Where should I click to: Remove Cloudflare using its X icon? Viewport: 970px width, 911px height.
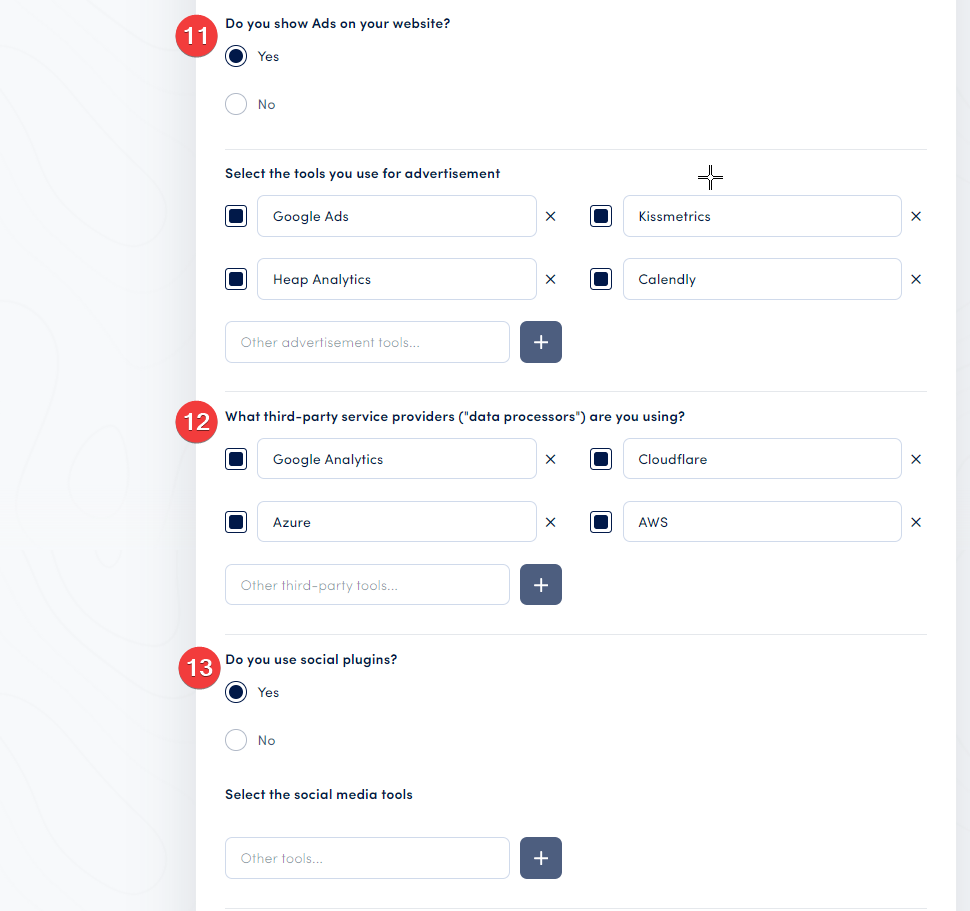pos(915,459)
